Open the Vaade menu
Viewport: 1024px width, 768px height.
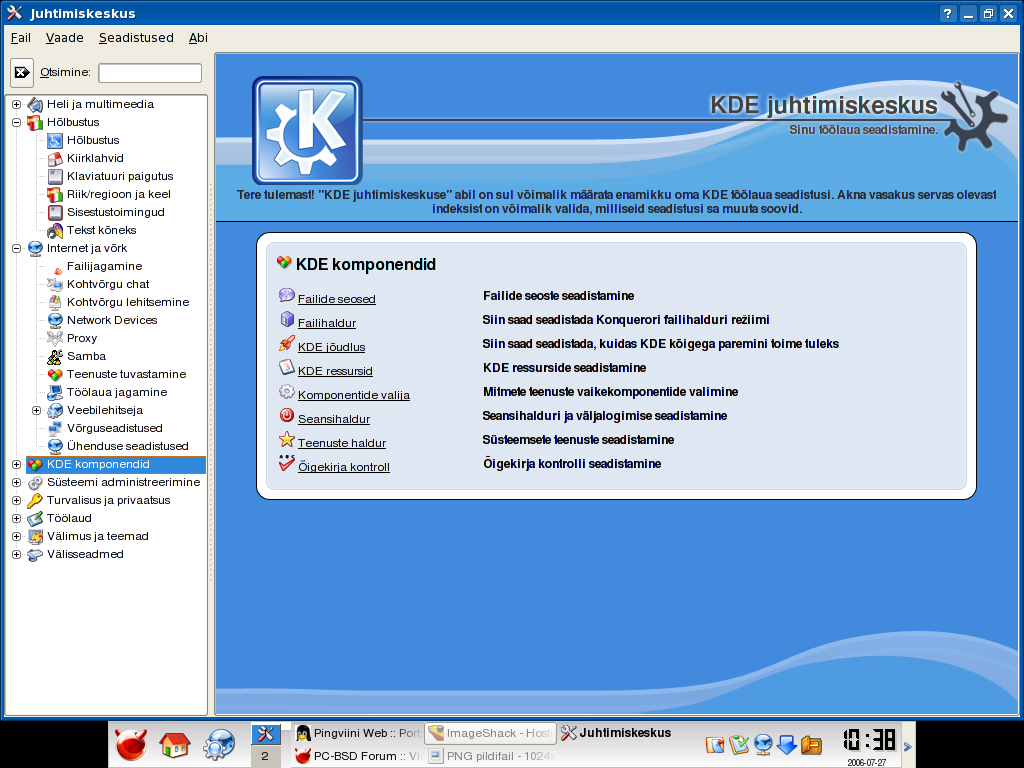click(65, 38)
